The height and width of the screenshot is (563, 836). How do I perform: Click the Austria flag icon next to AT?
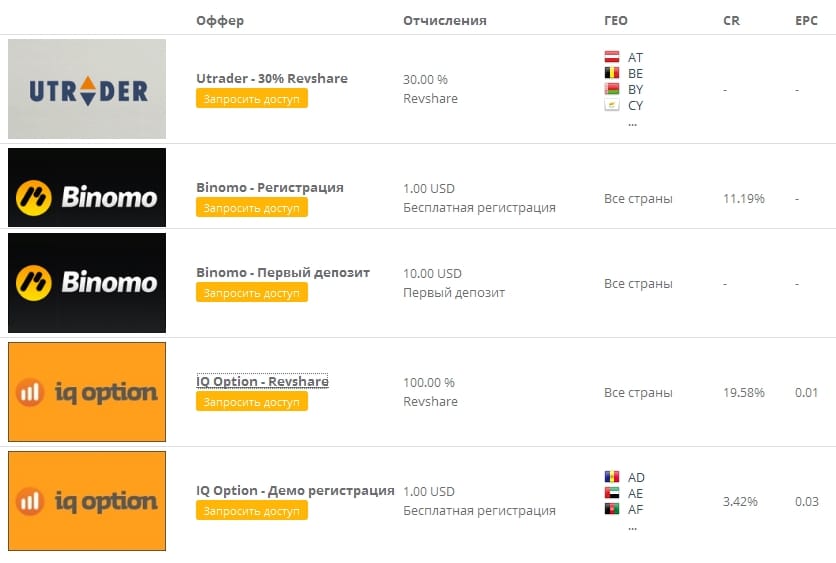612,57
